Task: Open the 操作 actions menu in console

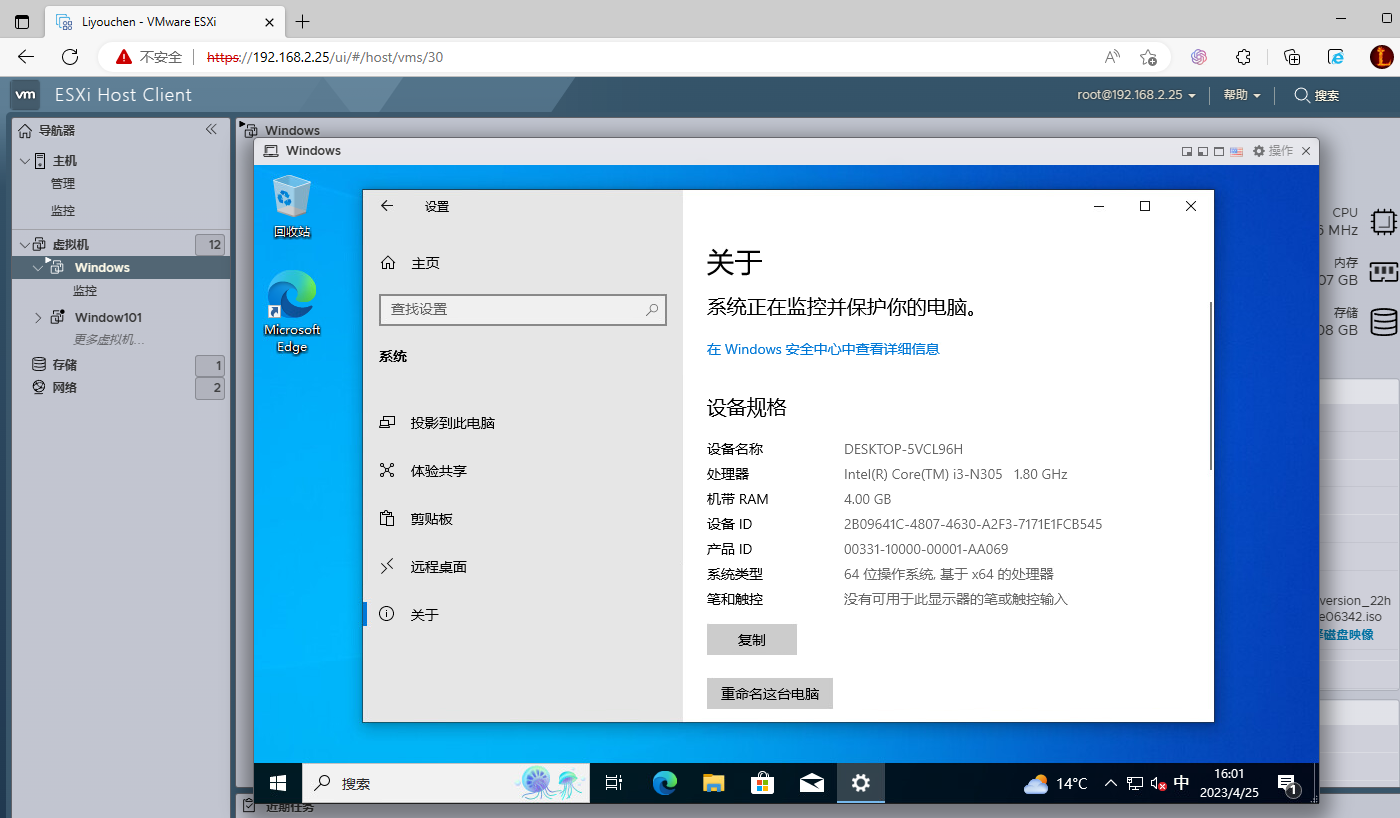Action: (1272, 151)
